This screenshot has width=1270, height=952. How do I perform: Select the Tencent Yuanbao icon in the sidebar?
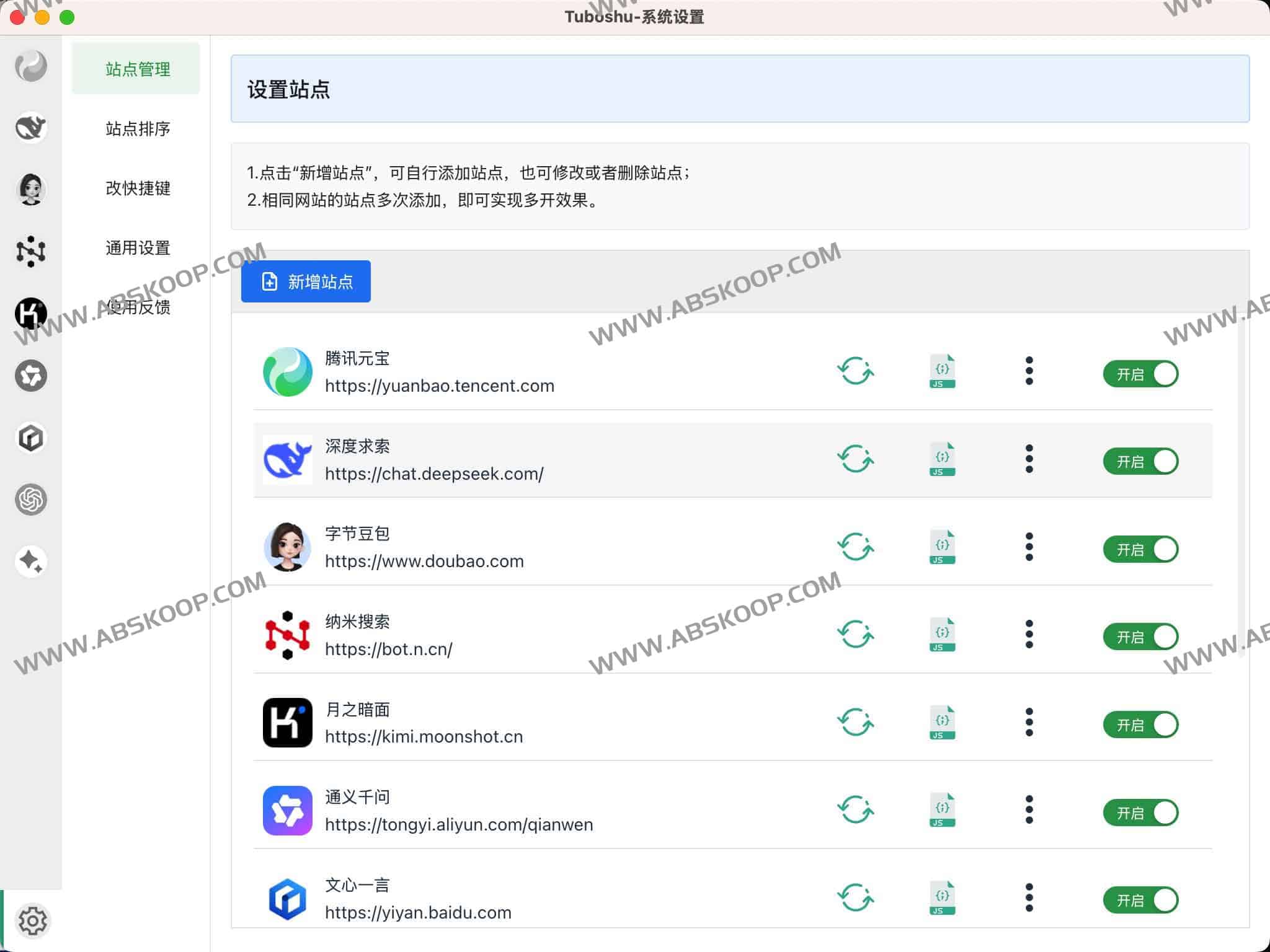[x=30, y=66]
